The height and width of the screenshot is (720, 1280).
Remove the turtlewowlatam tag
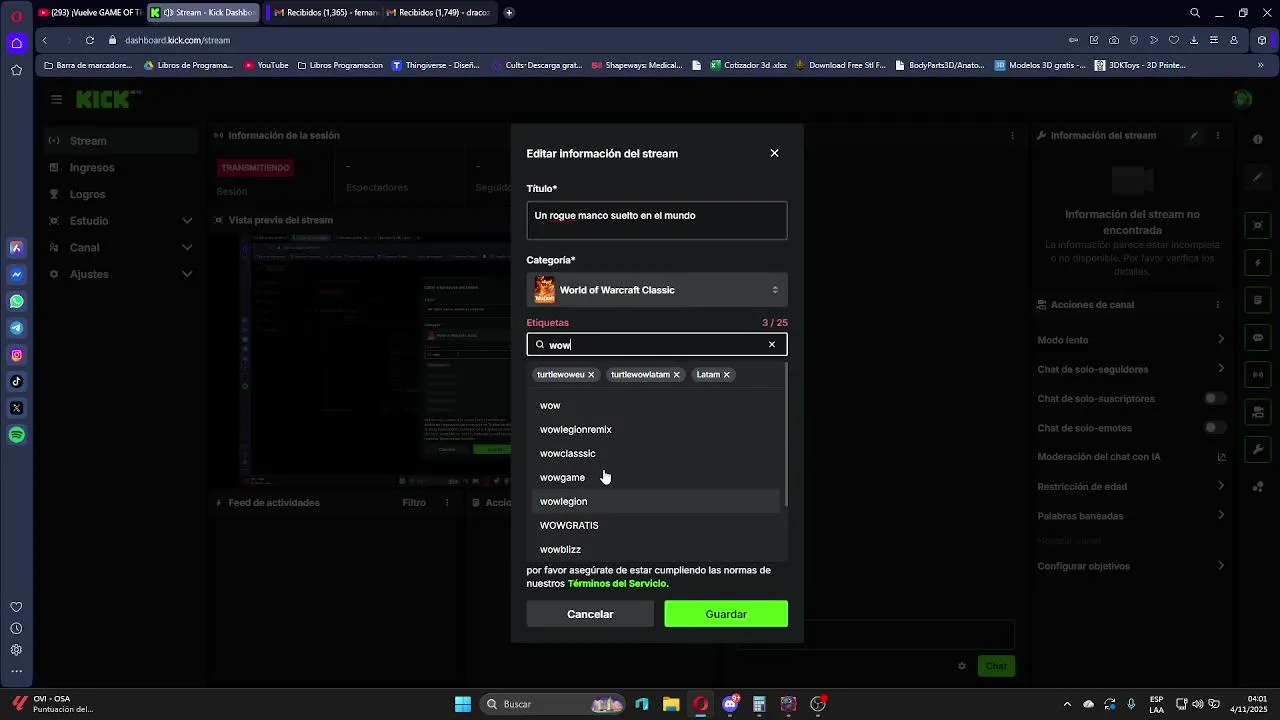pyautogui.click(x=676, y=375)
